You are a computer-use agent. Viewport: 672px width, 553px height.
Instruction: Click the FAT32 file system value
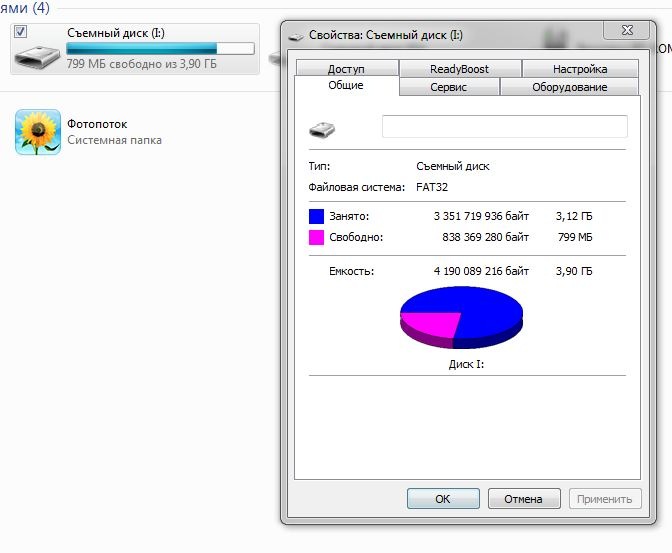coord(432,187)
